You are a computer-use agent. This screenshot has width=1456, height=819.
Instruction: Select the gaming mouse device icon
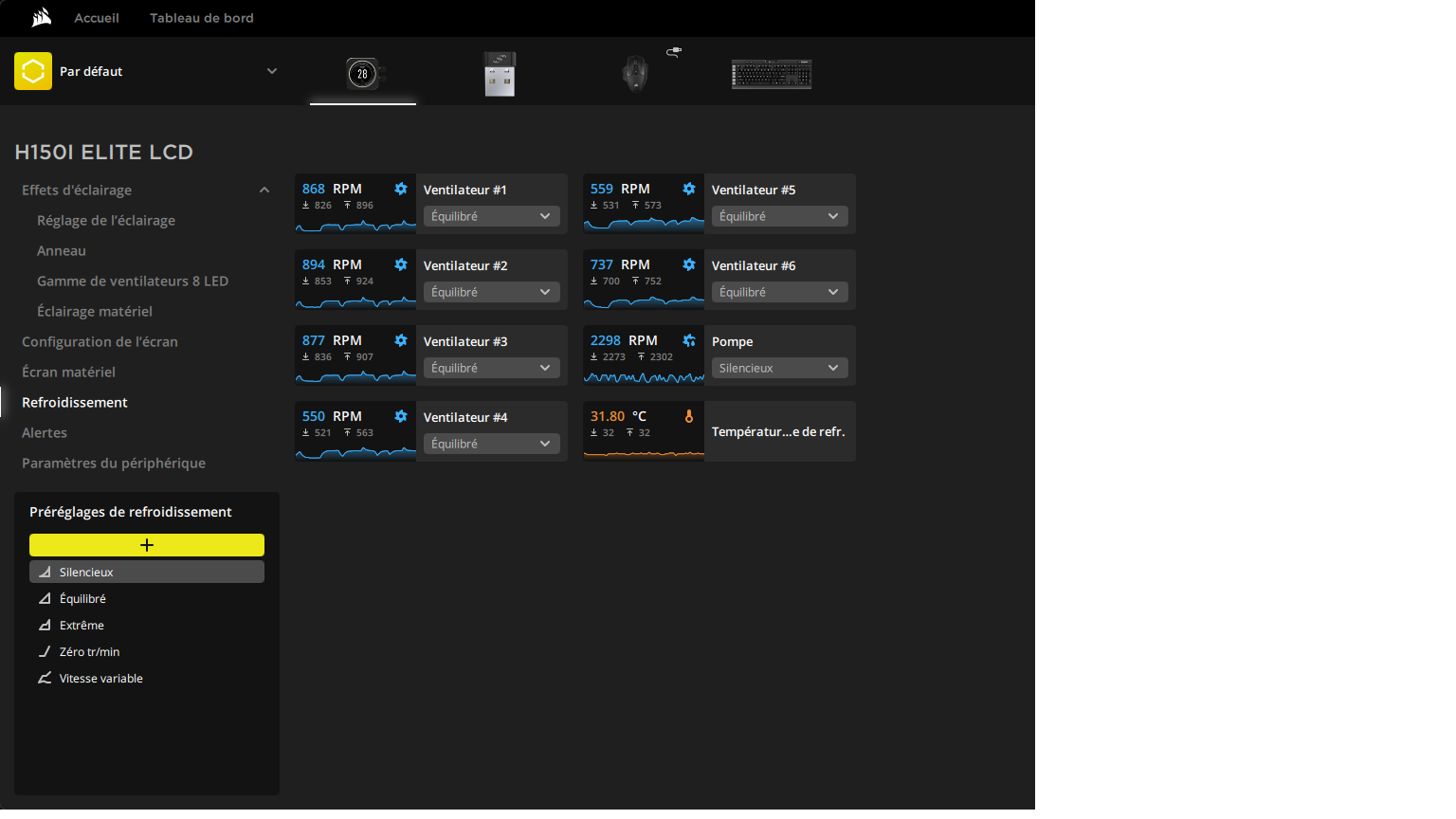(635, 73)
